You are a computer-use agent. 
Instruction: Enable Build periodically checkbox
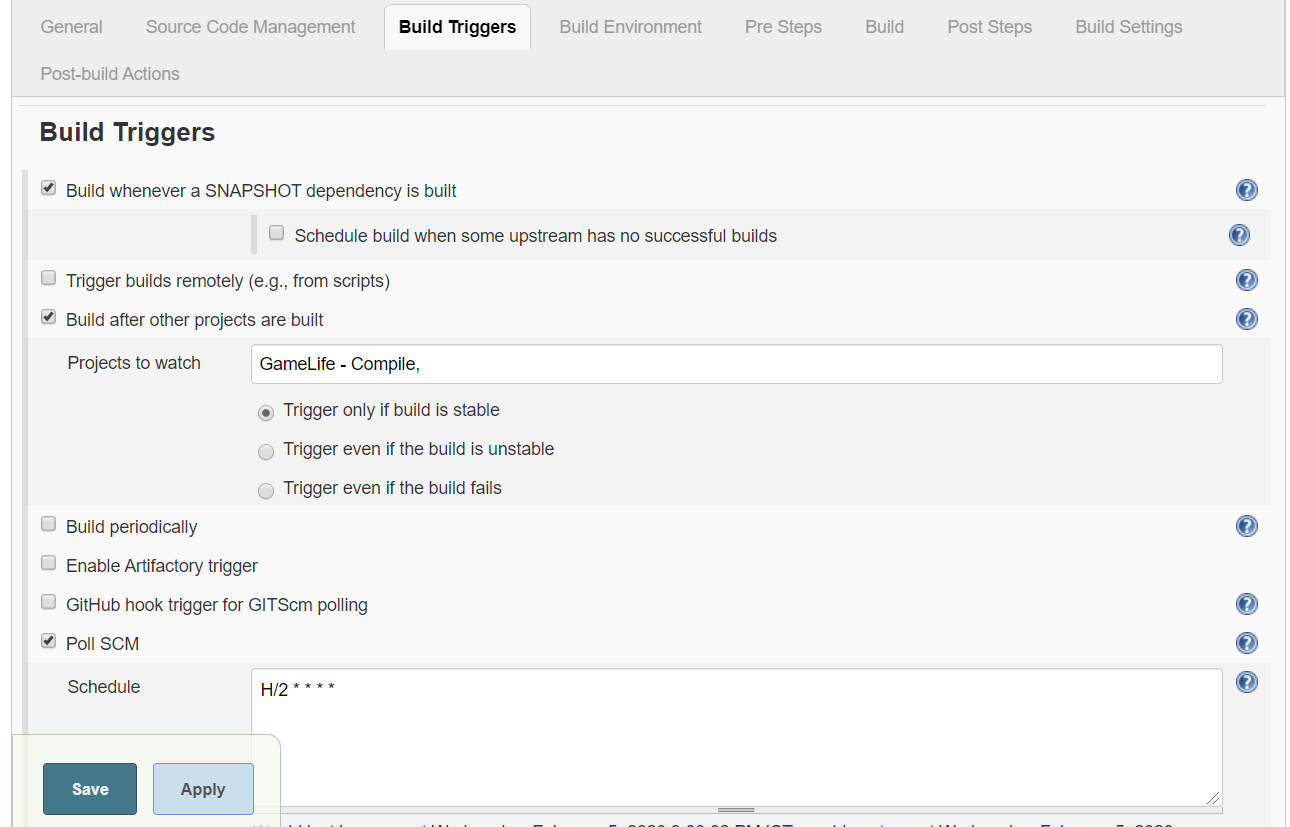click(x=48, y=524)
